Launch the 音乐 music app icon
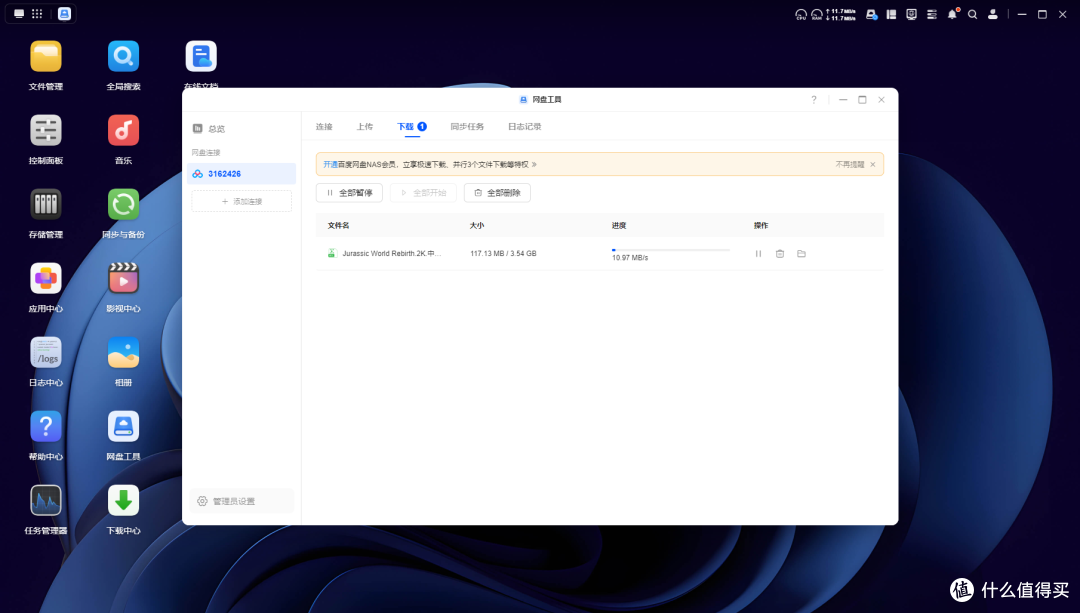 123,130
